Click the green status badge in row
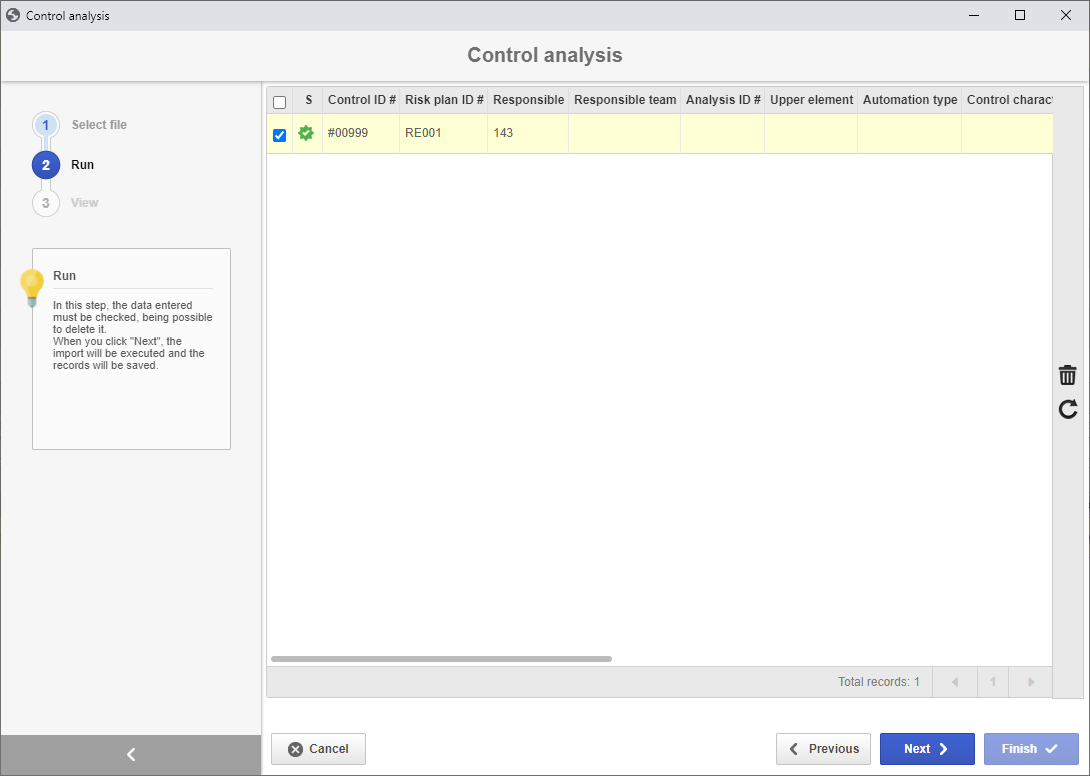 pos(306,133)
